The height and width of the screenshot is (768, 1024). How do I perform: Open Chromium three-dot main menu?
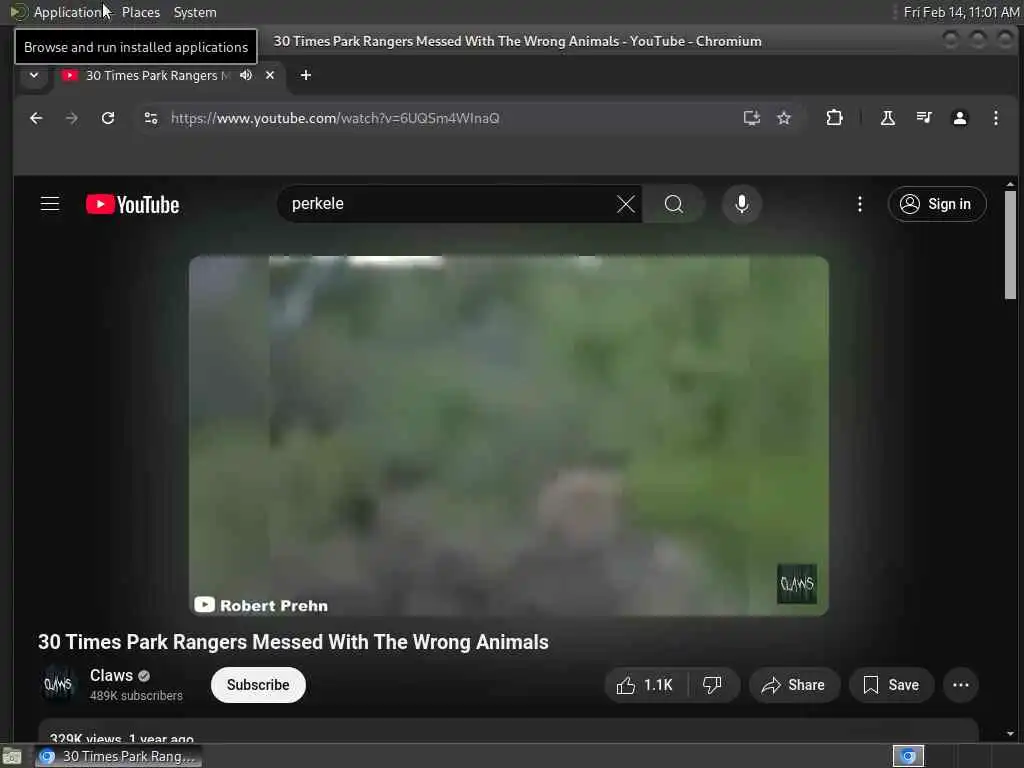(995, 118)
